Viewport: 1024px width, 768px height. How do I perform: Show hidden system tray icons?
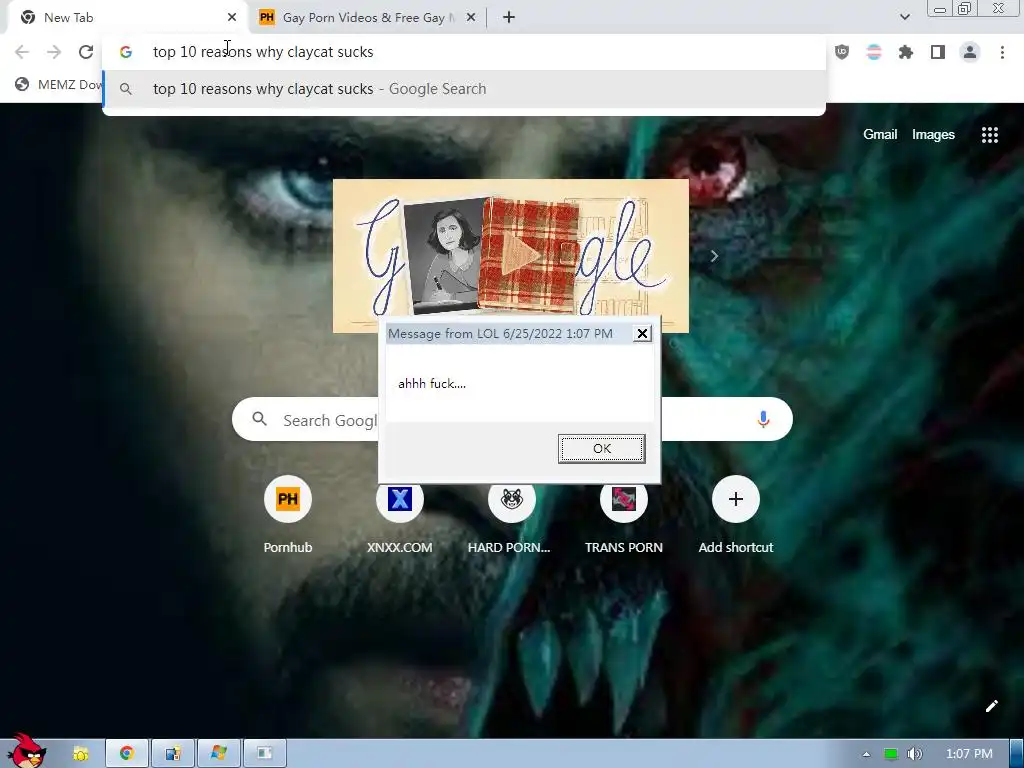pyautogui.click(x=866, y=754)
